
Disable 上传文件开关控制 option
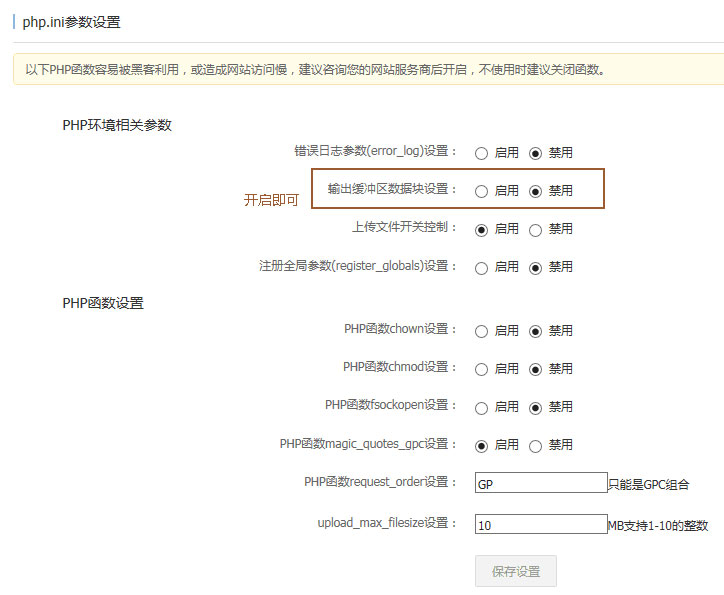tap(535, 230)
